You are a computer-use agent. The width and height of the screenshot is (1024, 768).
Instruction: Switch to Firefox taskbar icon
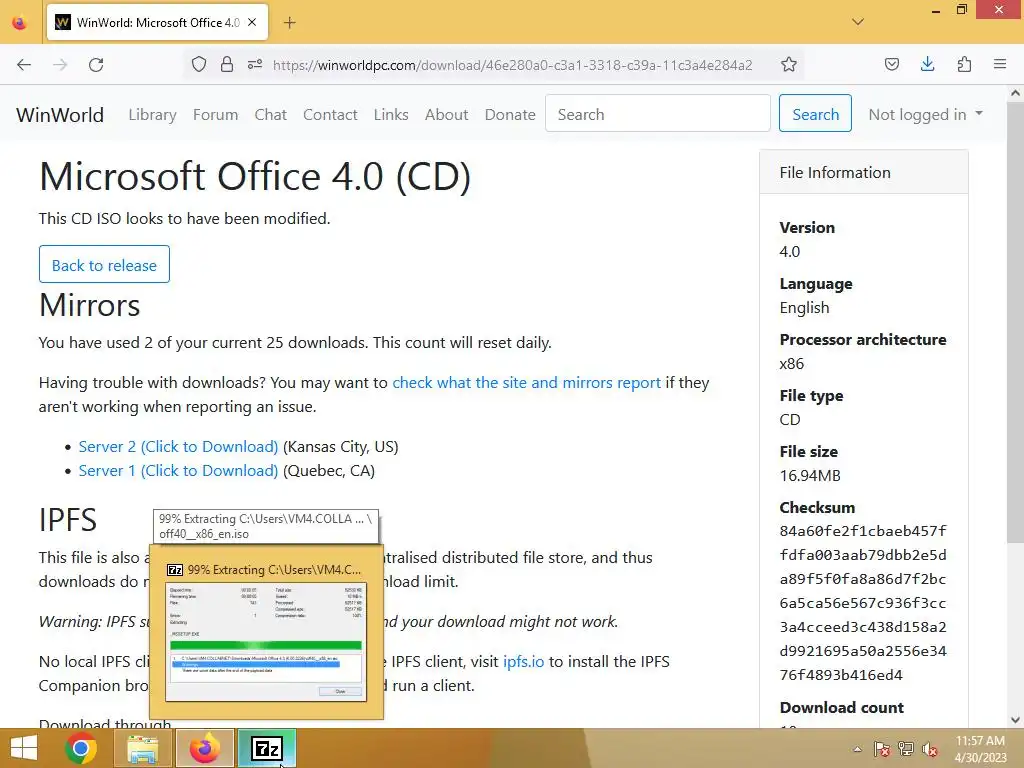click(x=204, y=748)
